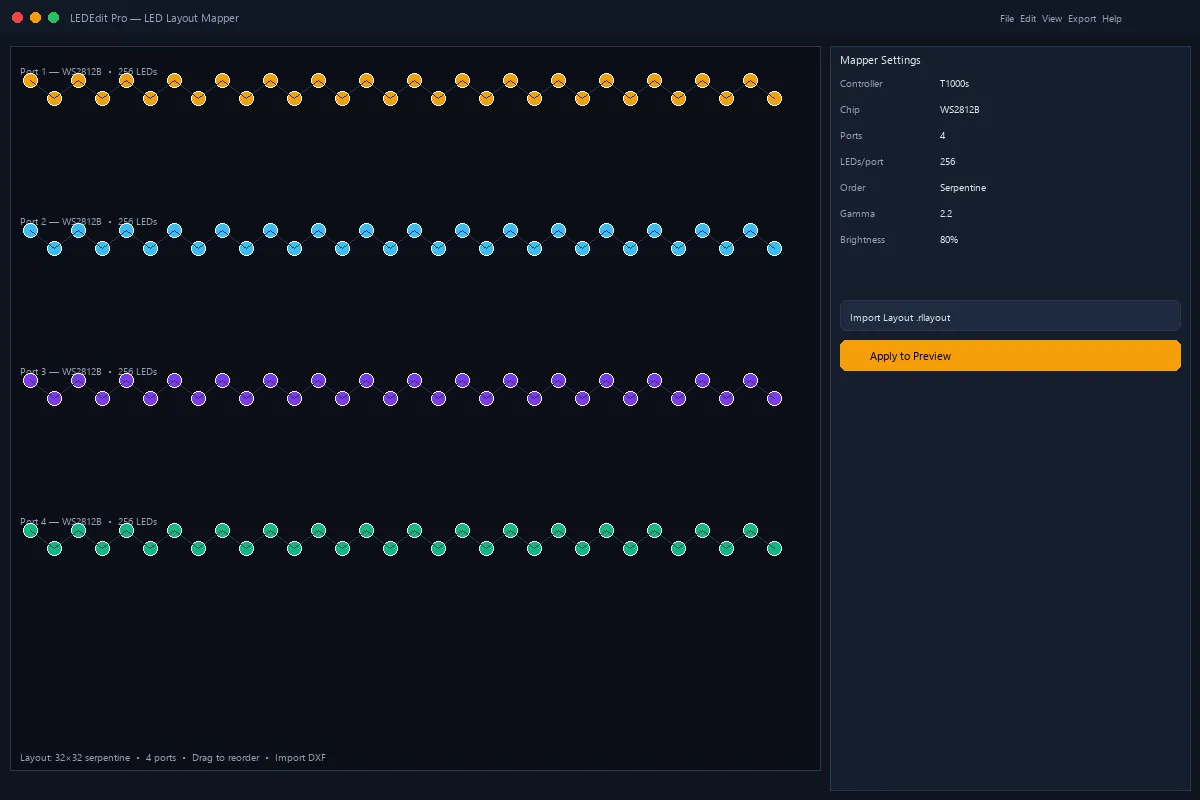Click the Port 3 — WS2812B strip label
This screenshot has height=800, width=1200.
coord(61,372)
